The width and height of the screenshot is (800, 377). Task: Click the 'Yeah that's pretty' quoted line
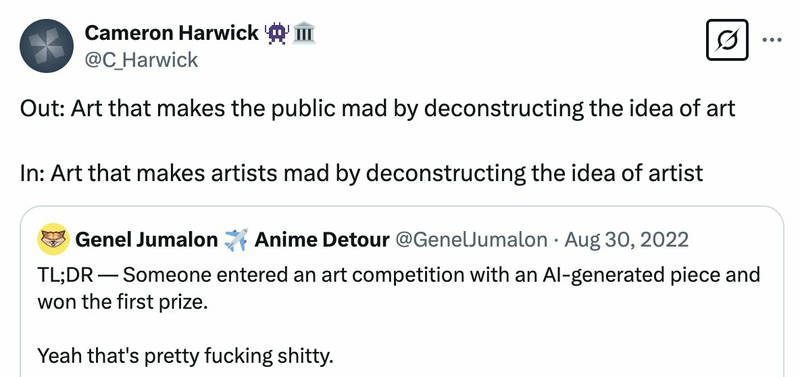pos(185,356)
